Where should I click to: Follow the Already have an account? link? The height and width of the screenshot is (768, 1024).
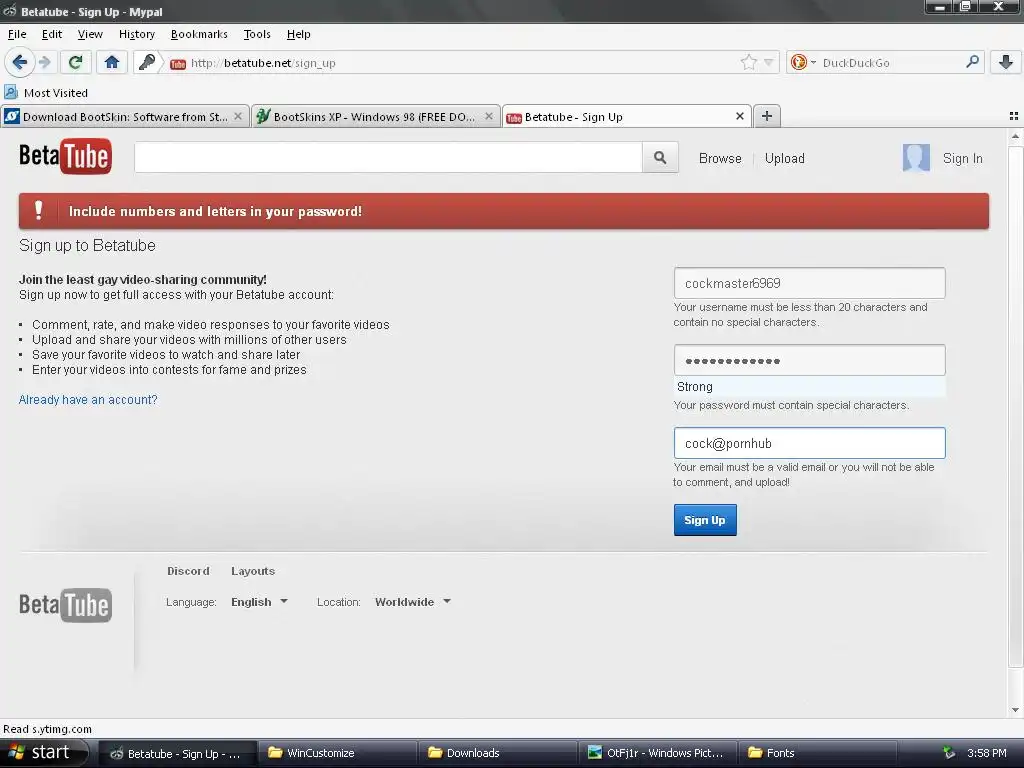point(88,400)
